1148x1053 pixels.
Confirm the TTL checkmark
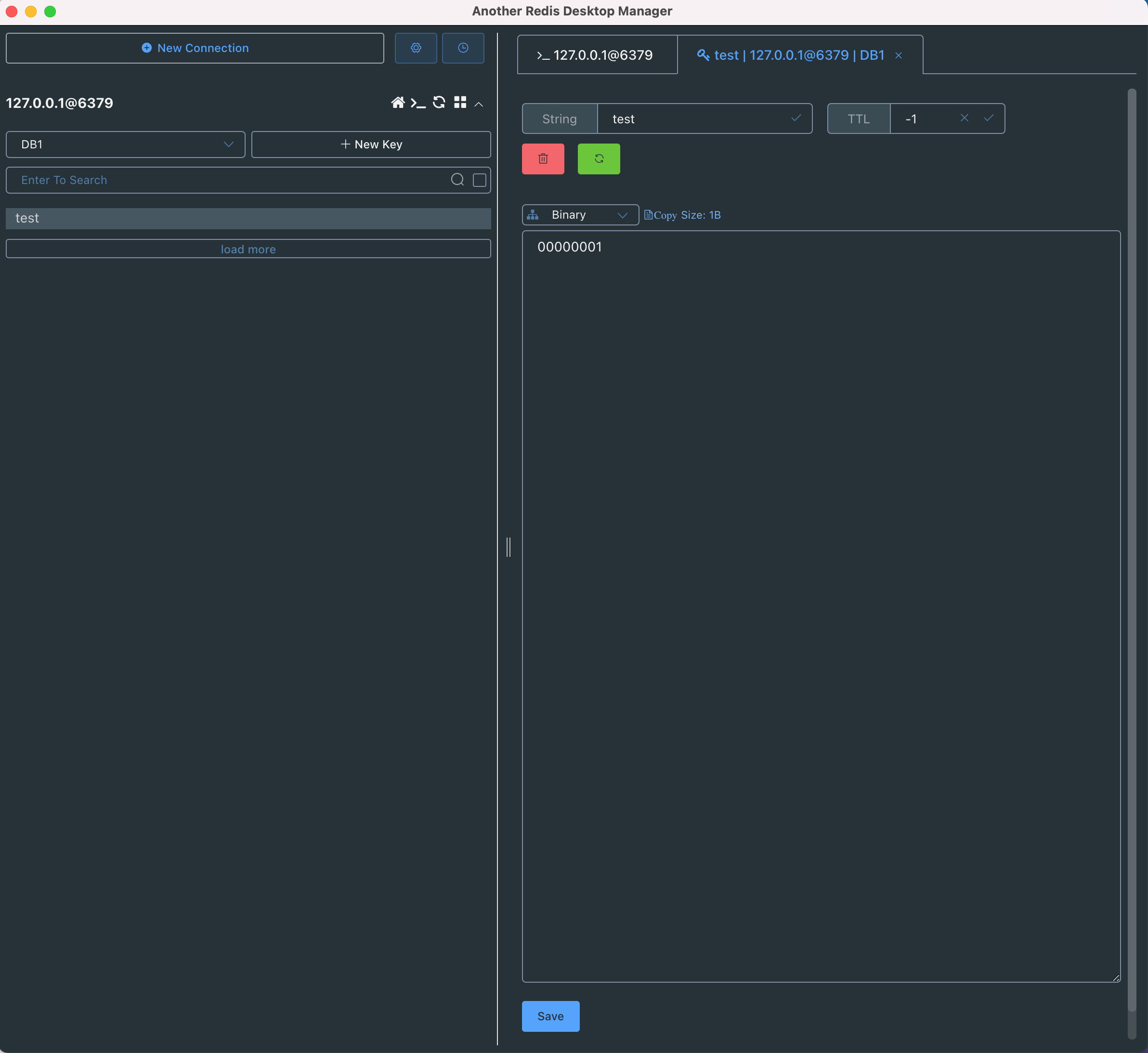pyautogui.click(x=989, y=118)
